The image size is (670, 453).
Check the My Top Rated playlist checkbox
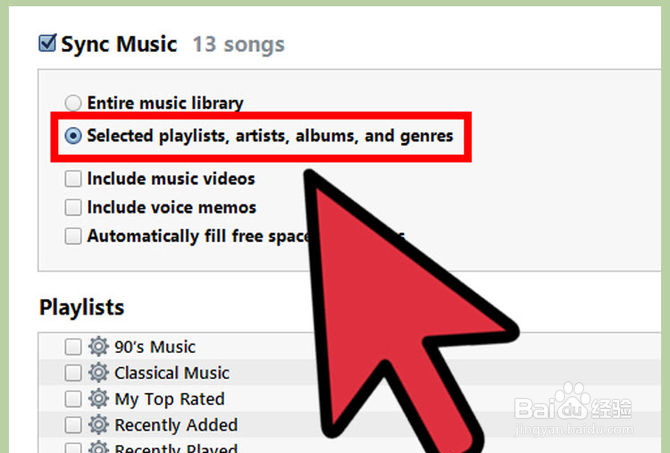[x=73, y=400]
